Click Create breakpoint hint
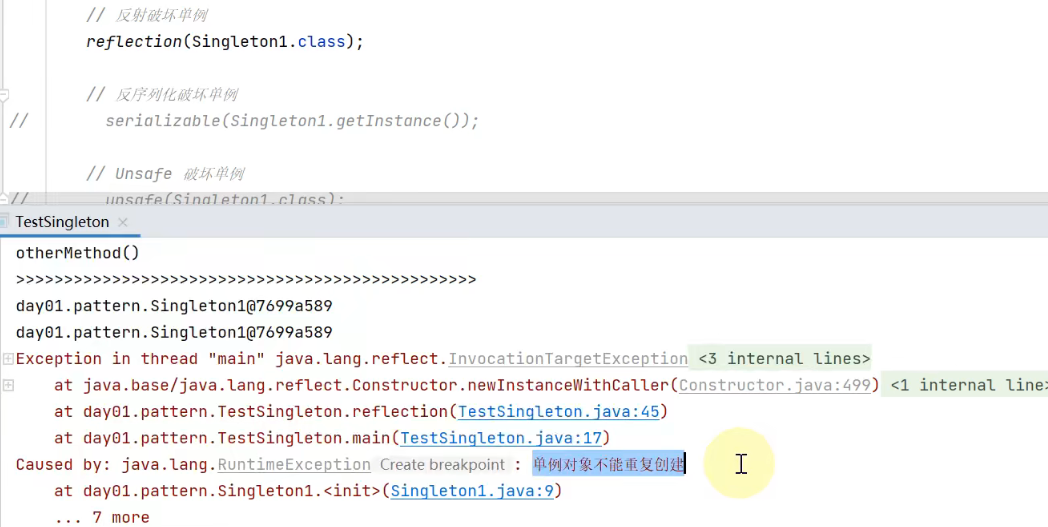Image resolution: width=1048 pixels, height=527 pixels. [442, 465]
